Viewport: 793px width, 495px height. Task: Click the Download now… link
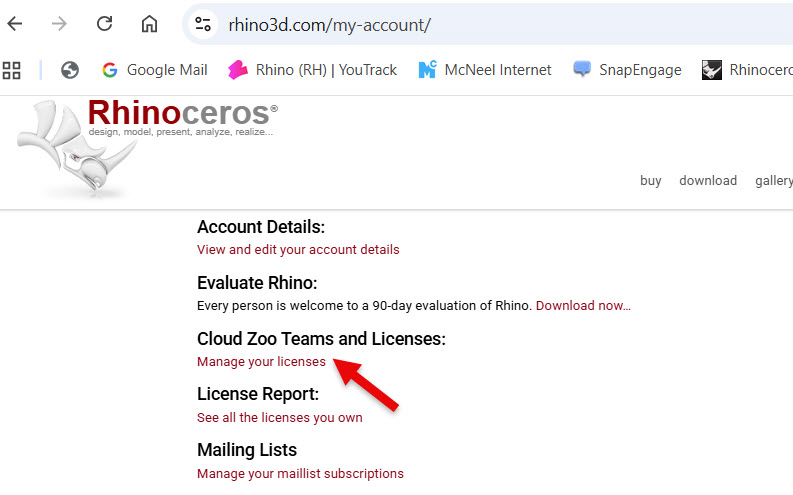point(583,306)
